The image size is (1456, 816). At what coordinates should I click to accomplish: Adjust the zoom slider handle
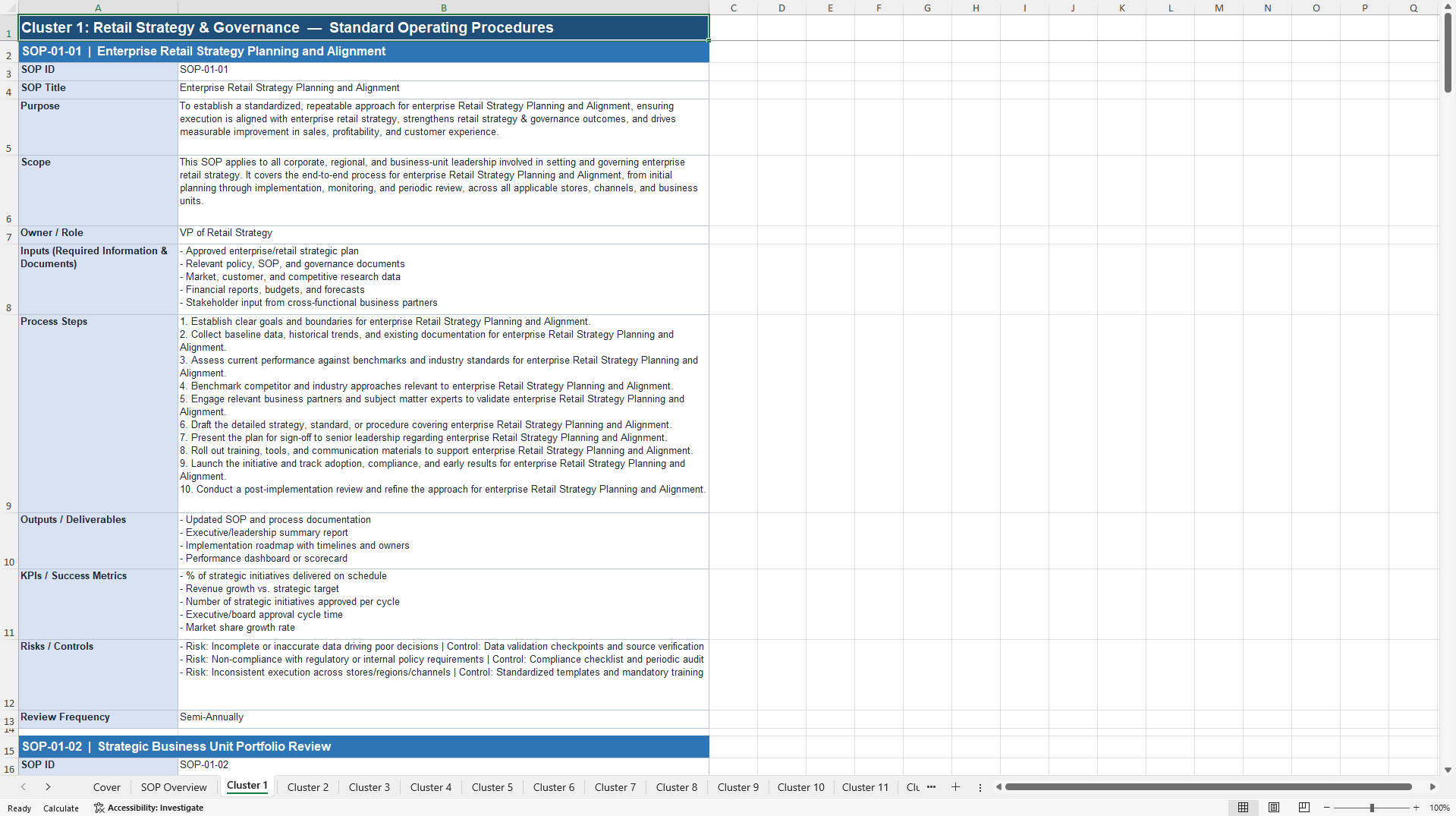click(1372, 808)
